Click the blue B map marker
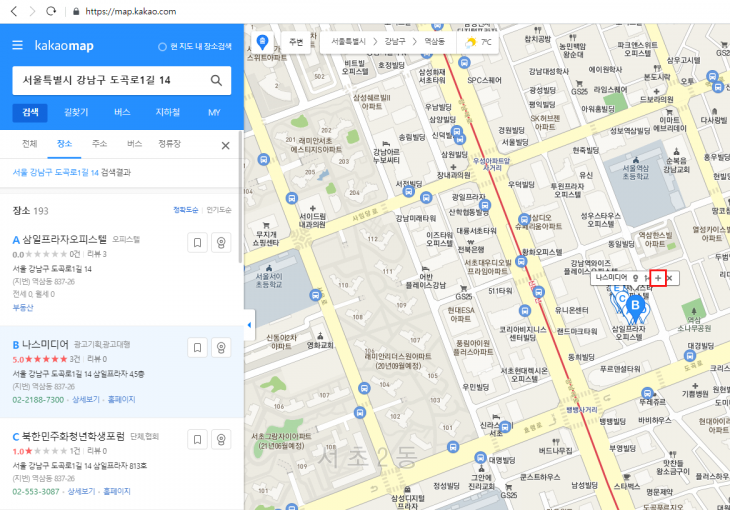The width and height of the screenshot is (730, 510). [x=634, y=306]
